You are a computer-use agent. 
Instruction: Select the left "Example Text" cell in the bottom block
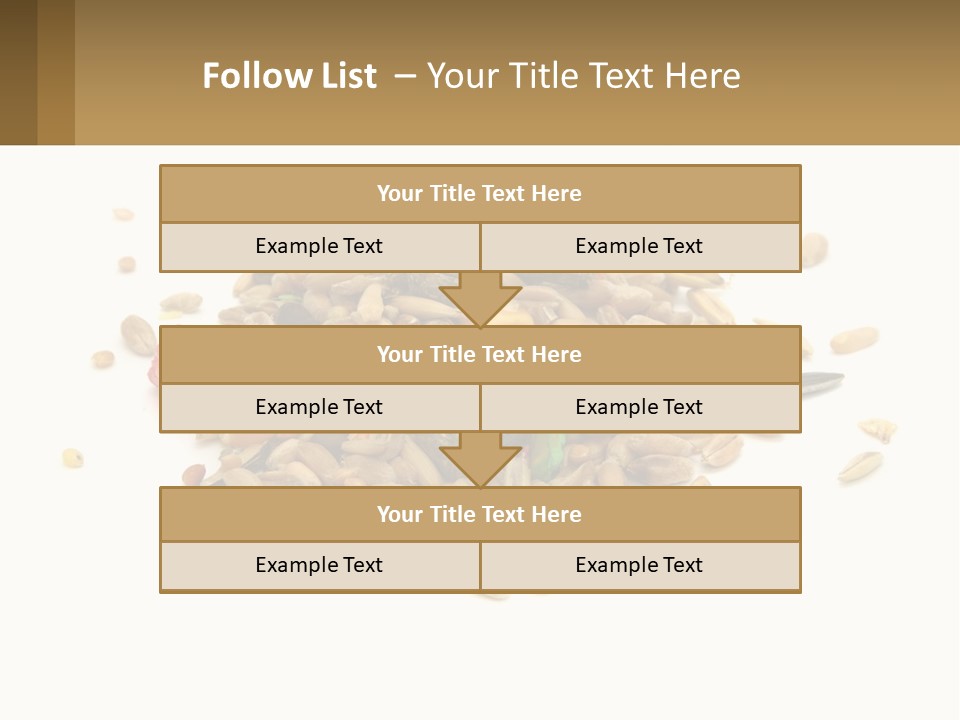(319, 566)
